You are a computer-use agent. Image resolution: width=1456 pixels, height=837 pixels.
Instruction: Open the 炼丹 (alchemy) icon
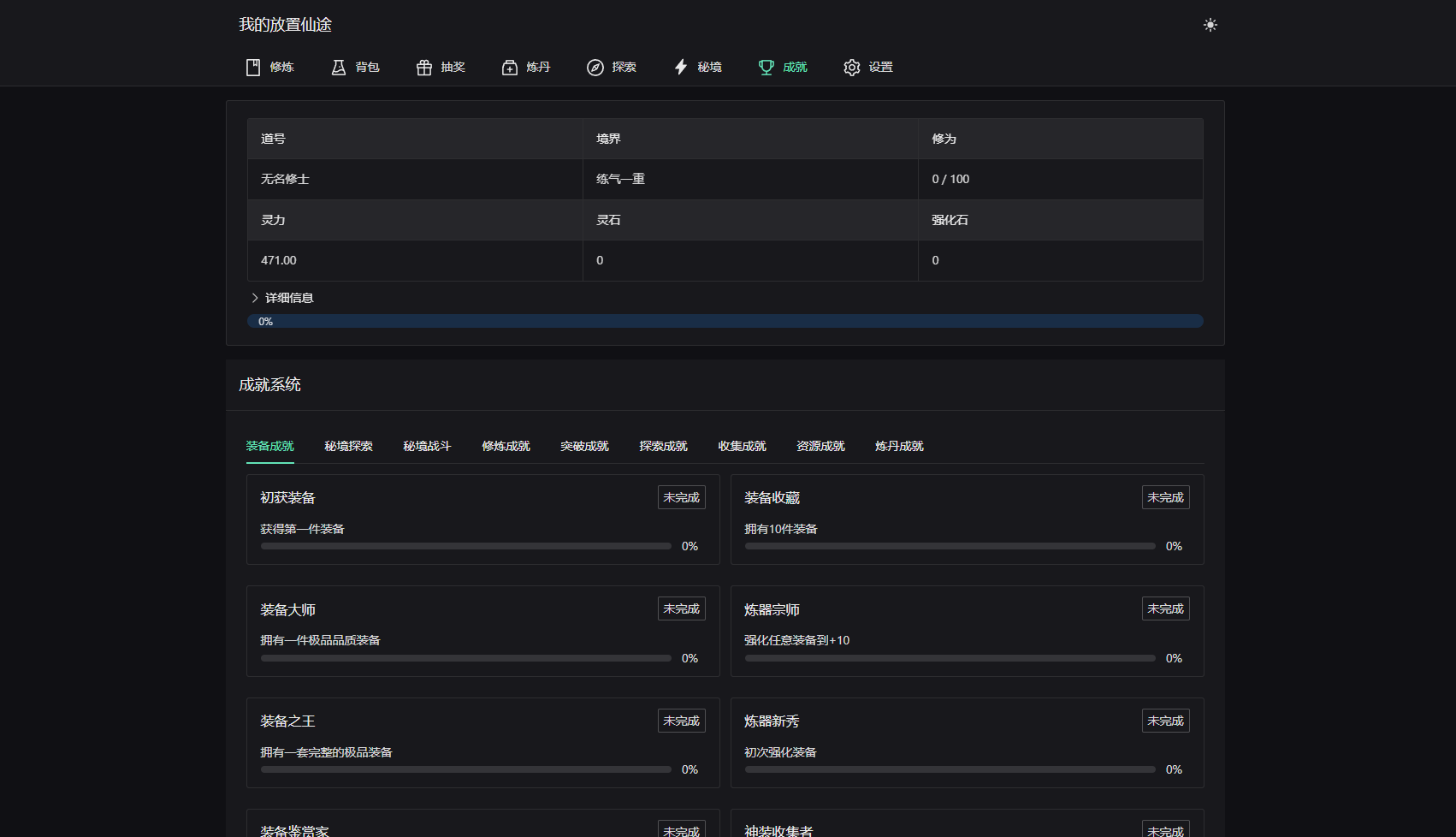pyautogui.click(x=510, y=67)
